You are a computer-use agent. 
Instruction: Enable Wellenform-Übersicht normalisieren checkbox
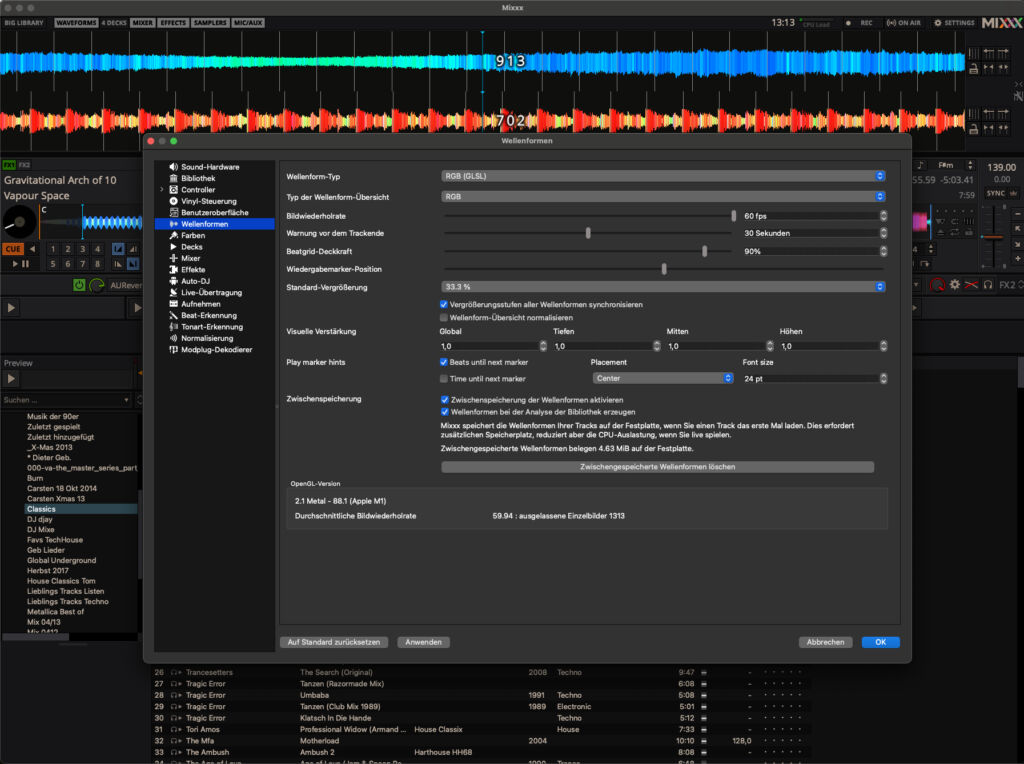coord(444,317)
